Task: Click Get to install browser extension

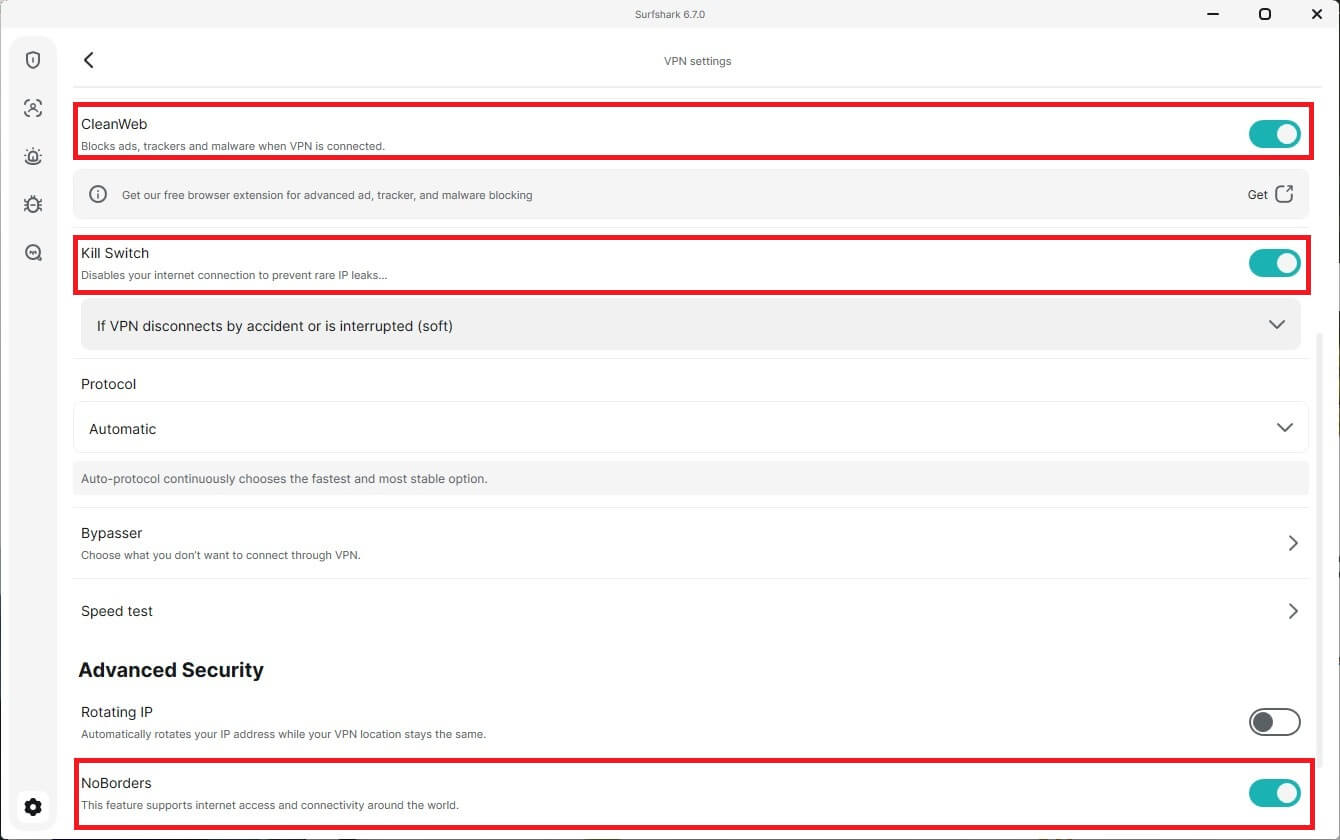Action: [1257, 195]
